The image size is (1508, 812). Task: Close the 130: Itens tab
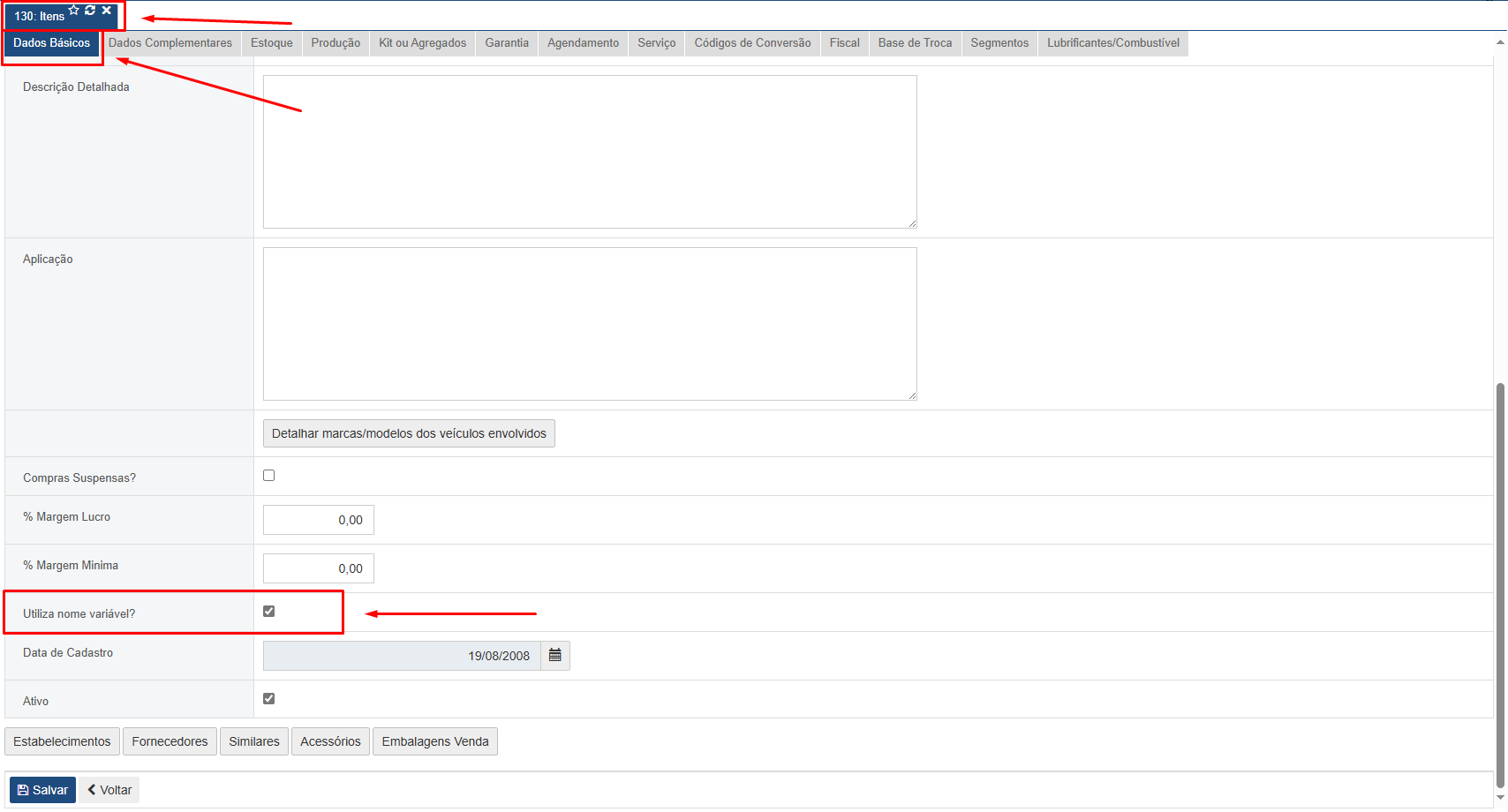[106, 11]
